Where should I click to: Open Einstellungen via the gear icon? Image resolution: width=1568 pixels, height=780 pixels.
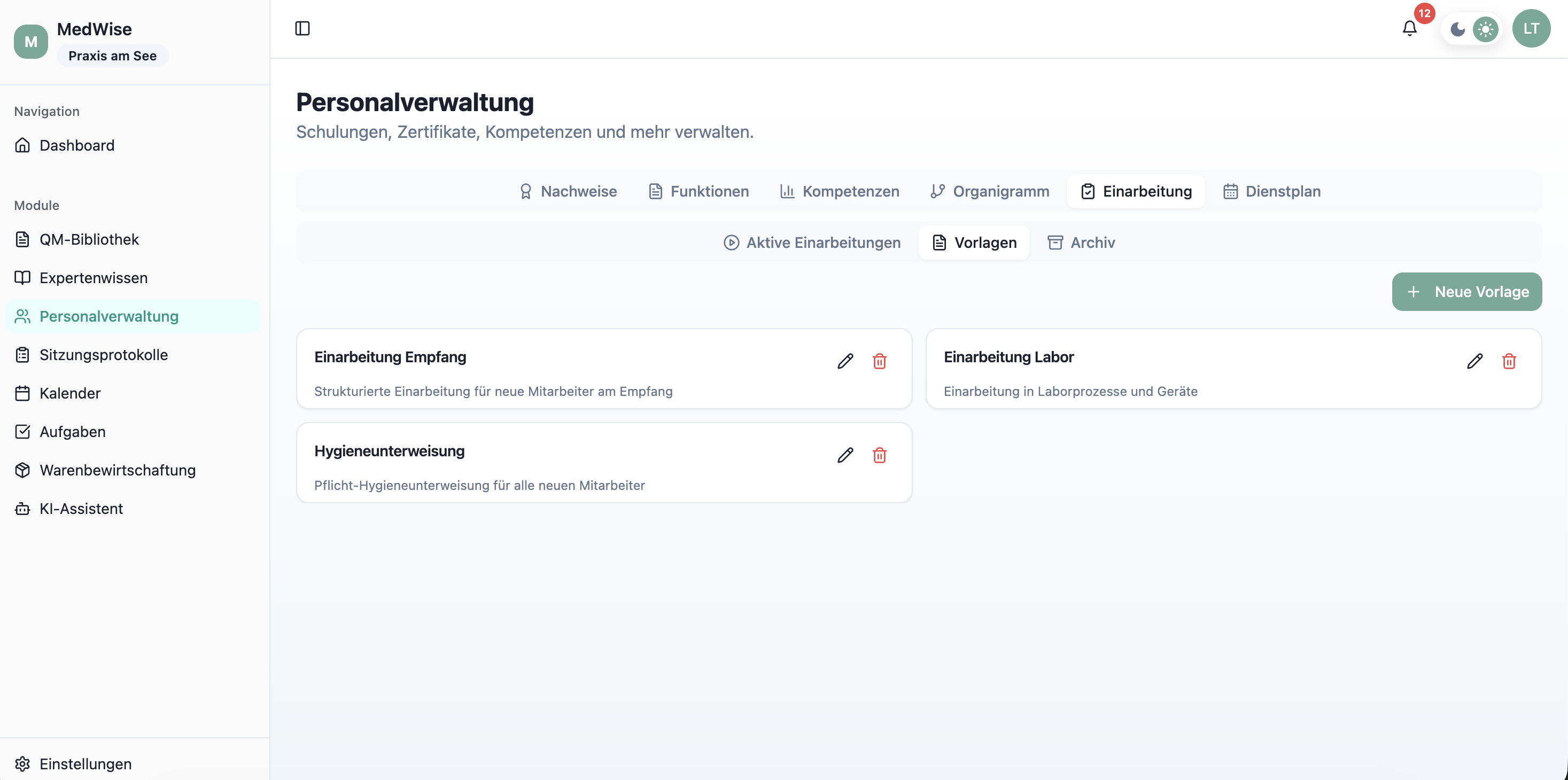pos(23,763)
